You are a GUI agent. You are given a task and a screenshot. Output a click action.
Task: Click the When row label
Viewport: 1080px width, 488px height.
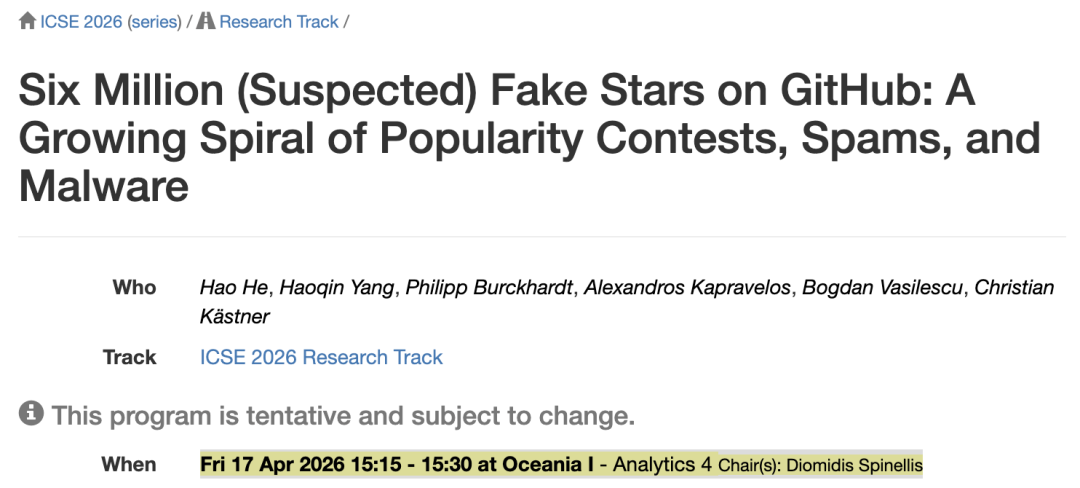coord(129,465)
